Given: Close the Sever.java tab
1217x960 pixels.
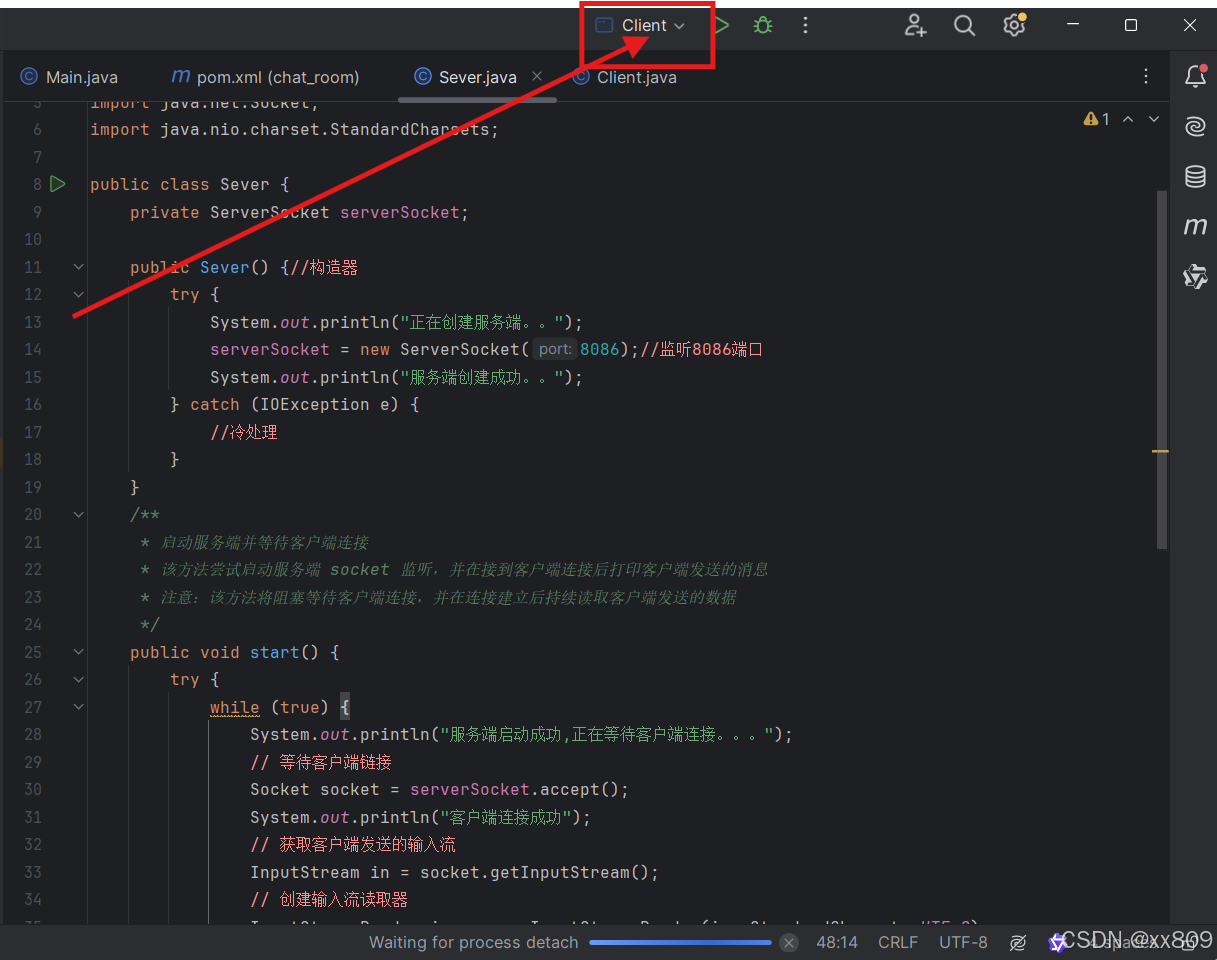Looking at the screenshot, I should (x=537, y=76).
